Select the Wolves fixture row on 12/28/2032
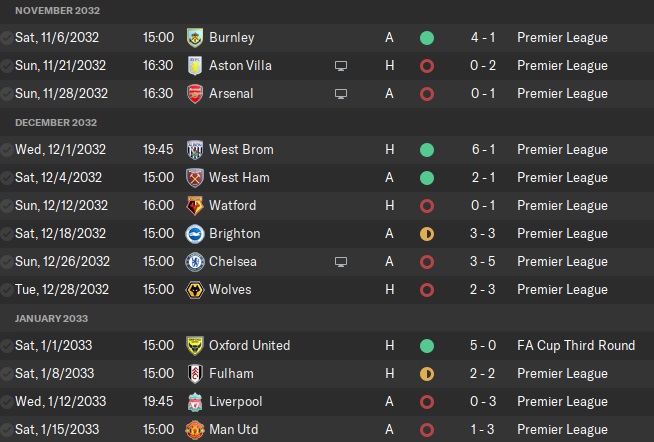The width and height of the screenshot is (654, 442). [x=300, y=290]
